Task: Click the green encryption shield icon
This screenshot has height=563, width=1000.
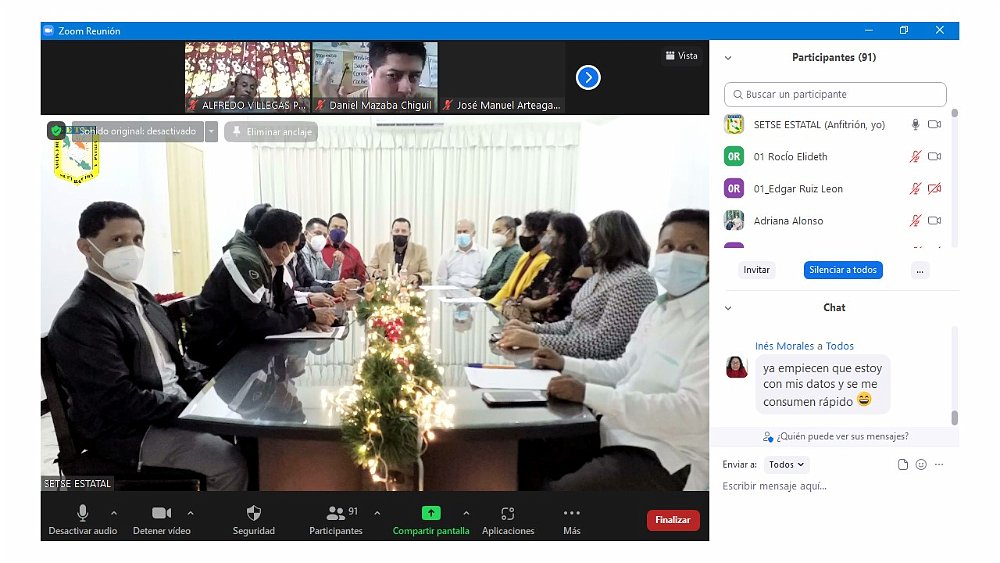Action: (56, 131)
